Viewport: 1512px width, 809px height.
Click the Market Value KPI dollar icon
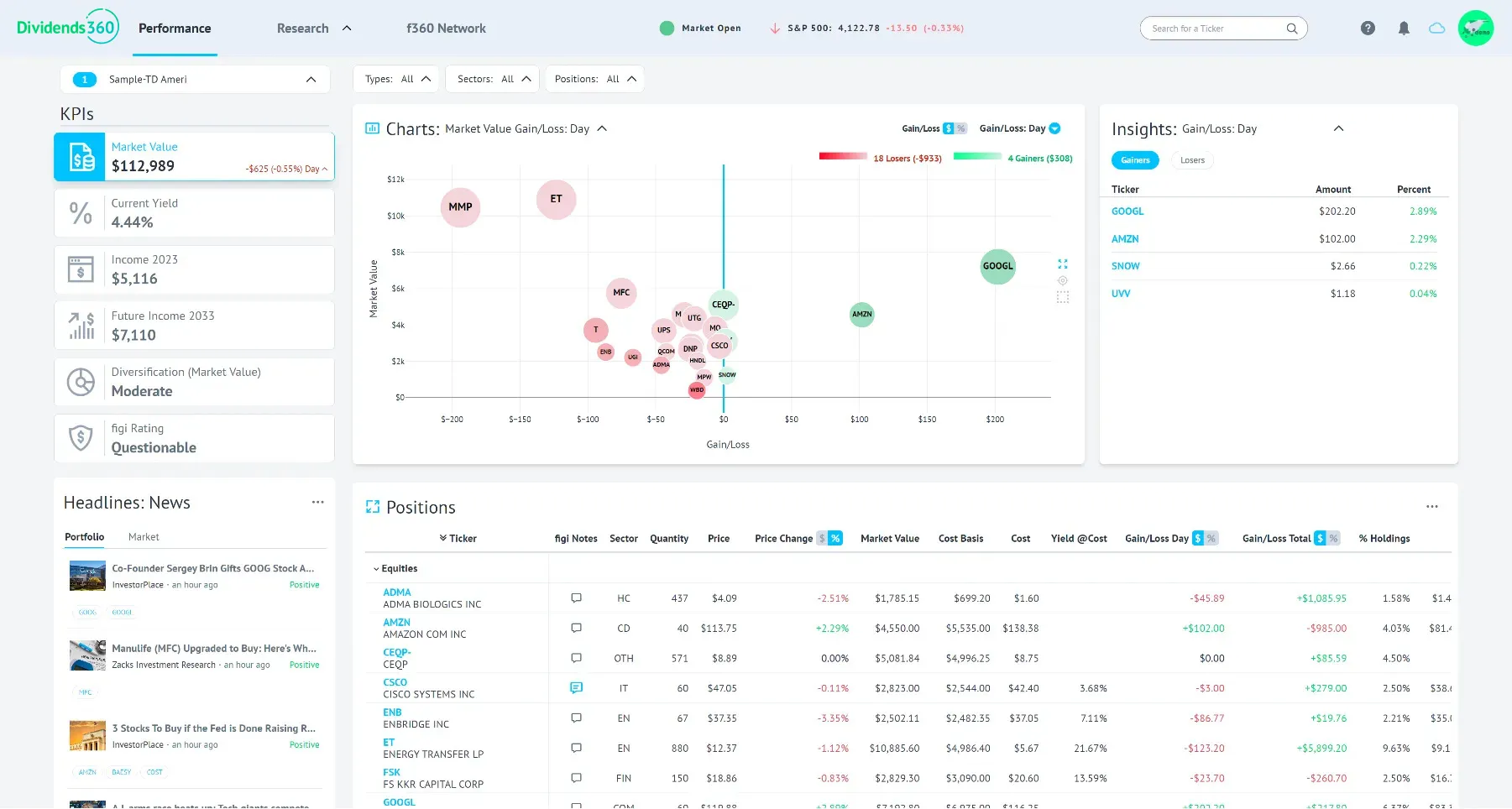pos(81,157)
